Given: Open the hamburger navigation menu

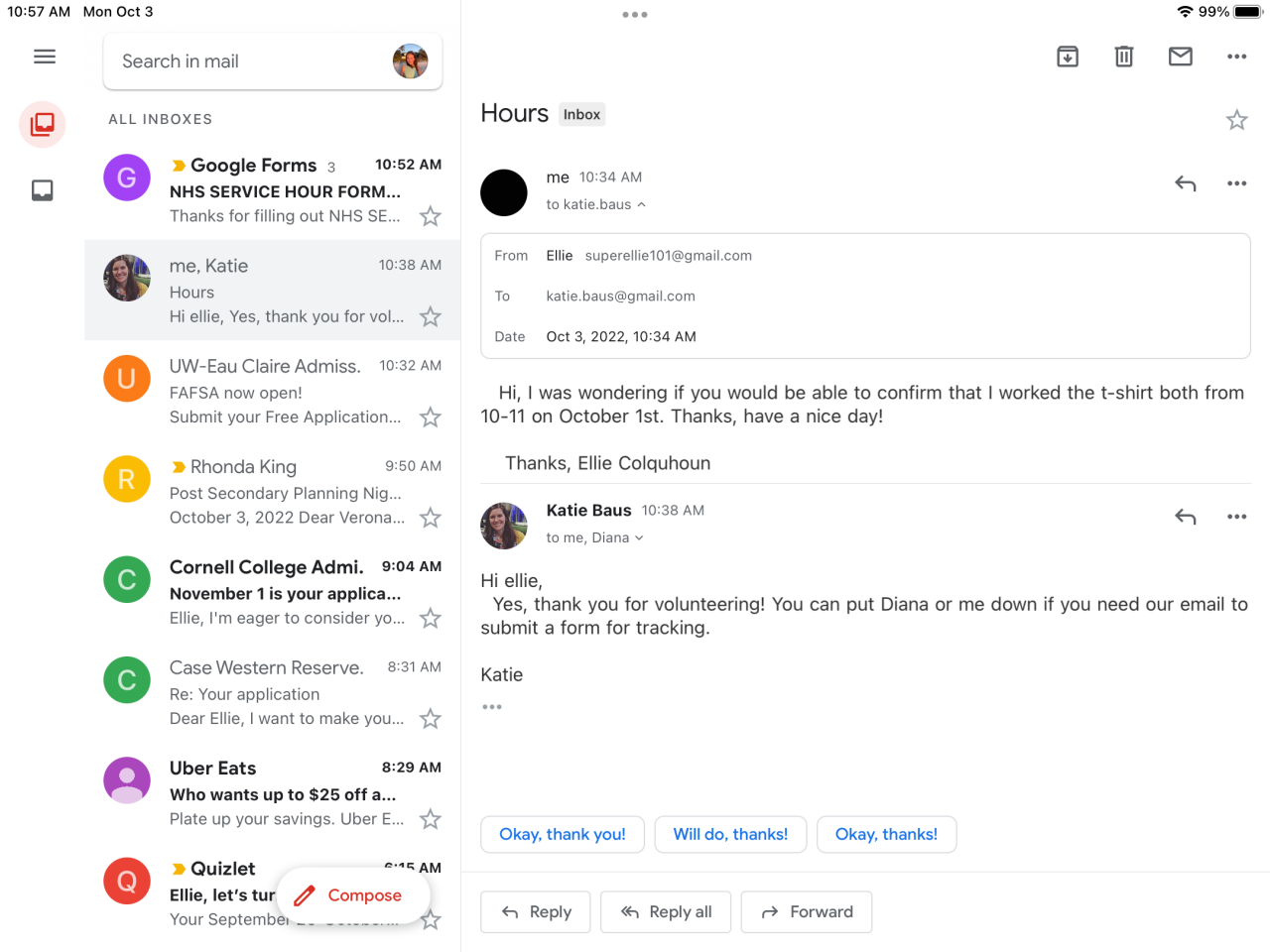Looking at the screenshot, I should pyautogui.click(x=45, y=57).
